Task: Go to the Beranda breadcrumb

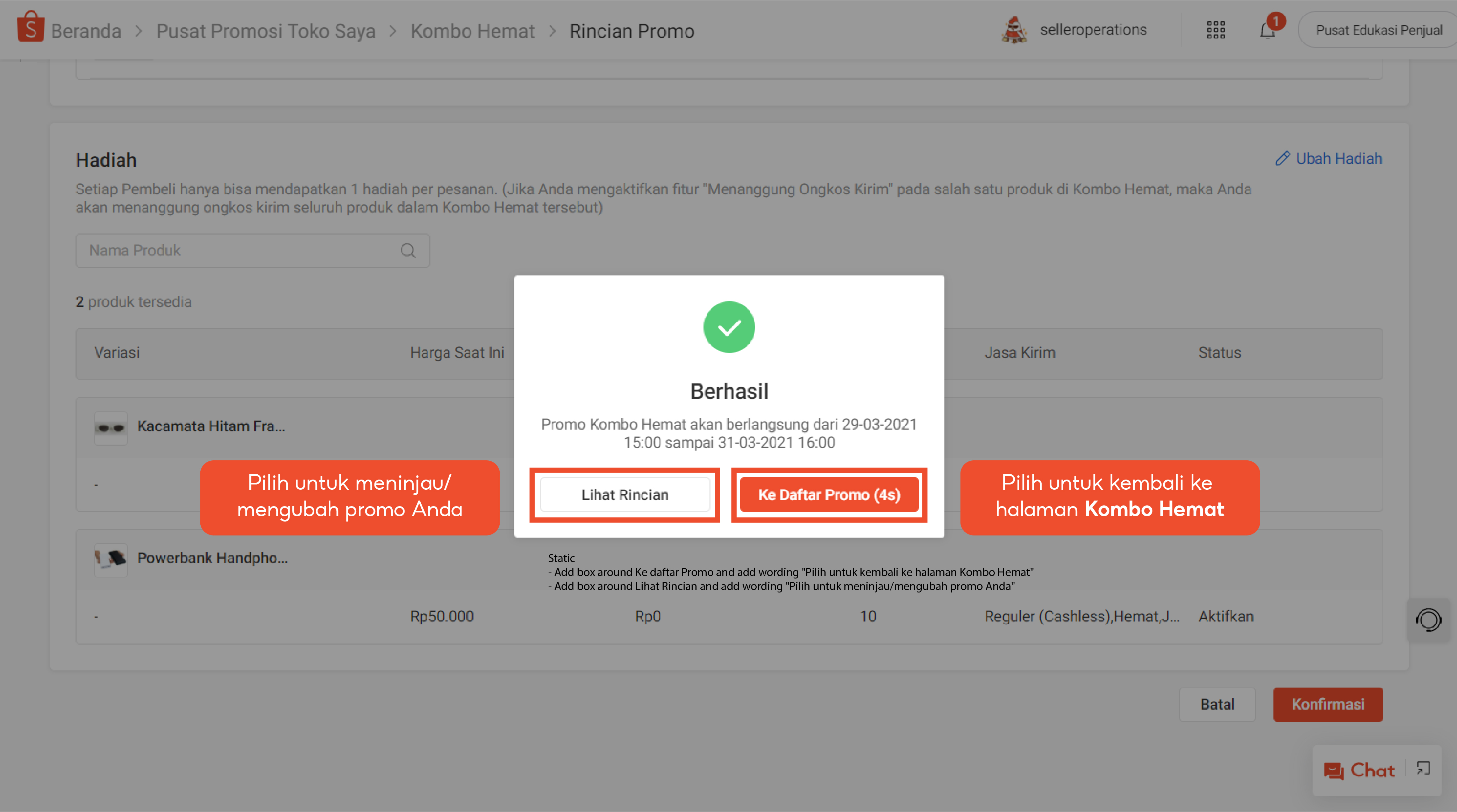Action: coord(86,31)
